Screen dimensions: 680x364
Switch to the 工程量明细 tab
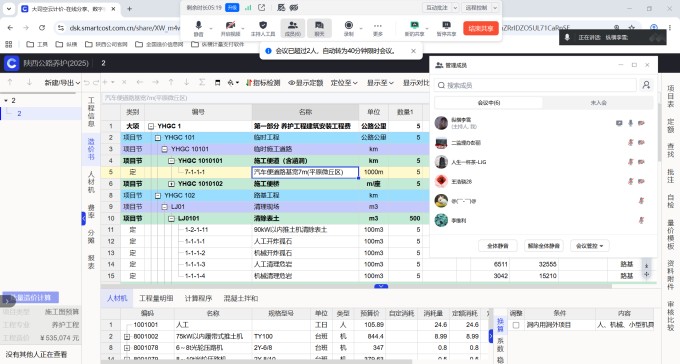(156, 298)
